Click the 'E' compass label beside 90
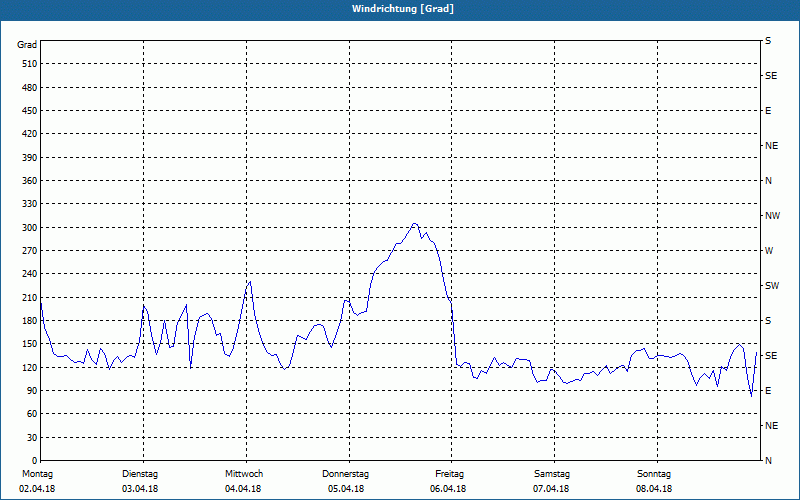 click(768, 391)
